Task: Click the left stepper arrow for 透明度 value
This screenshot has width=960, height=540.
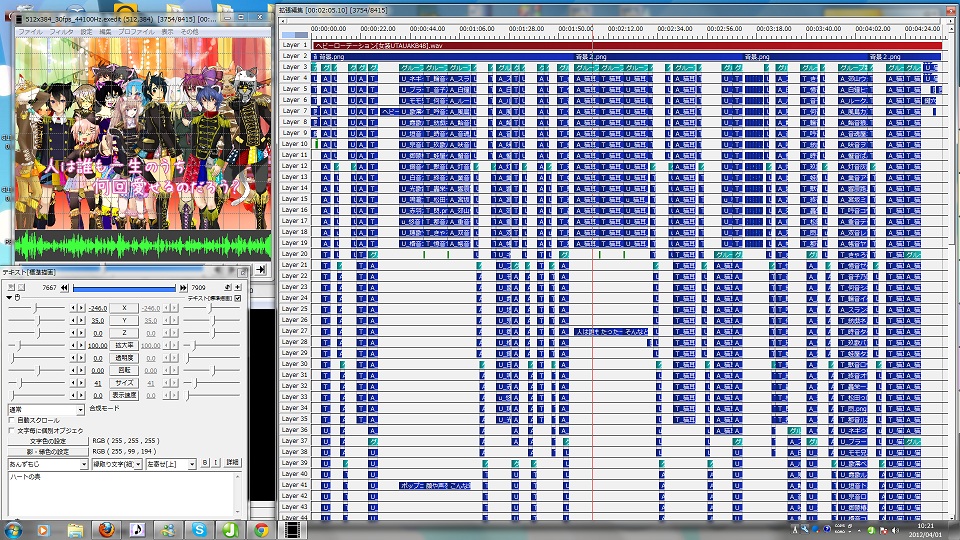Action: click(x=74, y=358)
